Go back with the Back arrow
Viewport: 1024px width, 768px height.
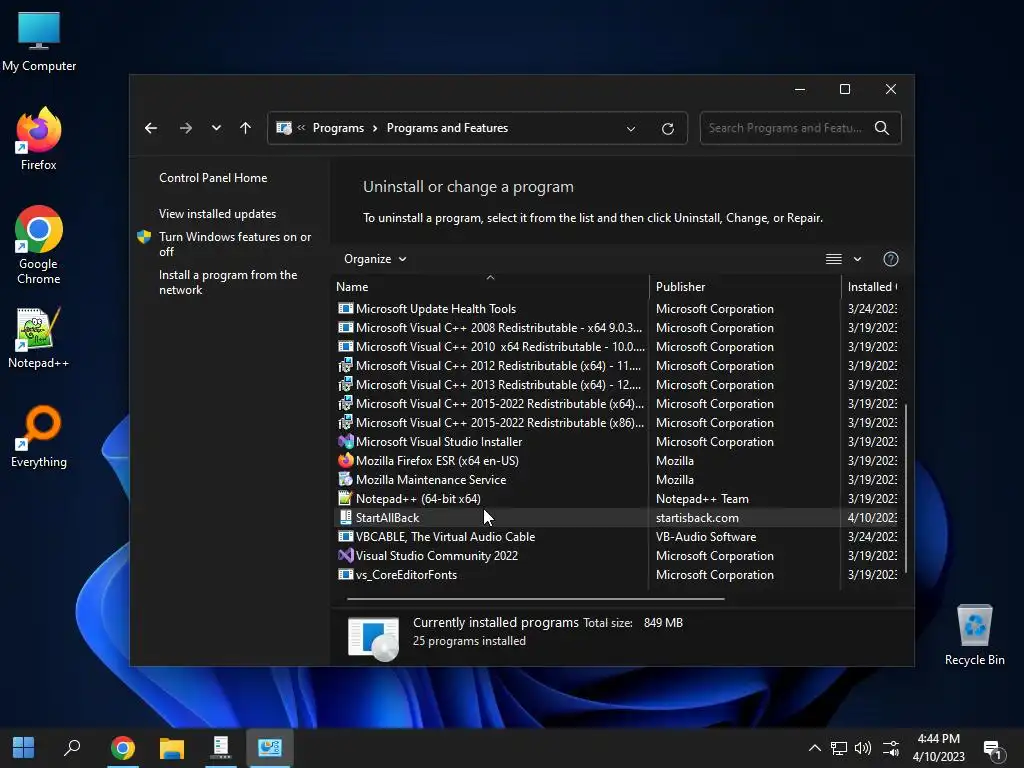[151, 128]
